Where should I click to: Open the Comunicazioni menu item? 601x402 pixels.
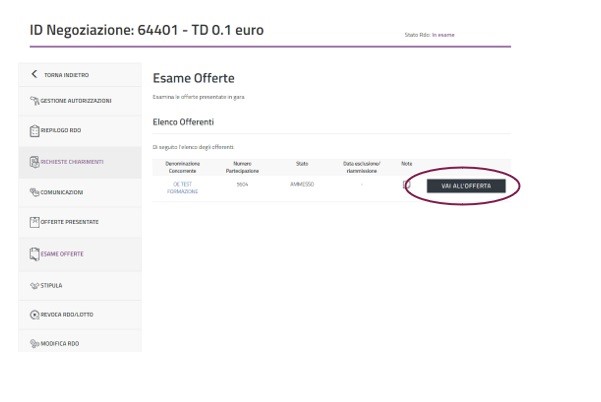[64, 192]
